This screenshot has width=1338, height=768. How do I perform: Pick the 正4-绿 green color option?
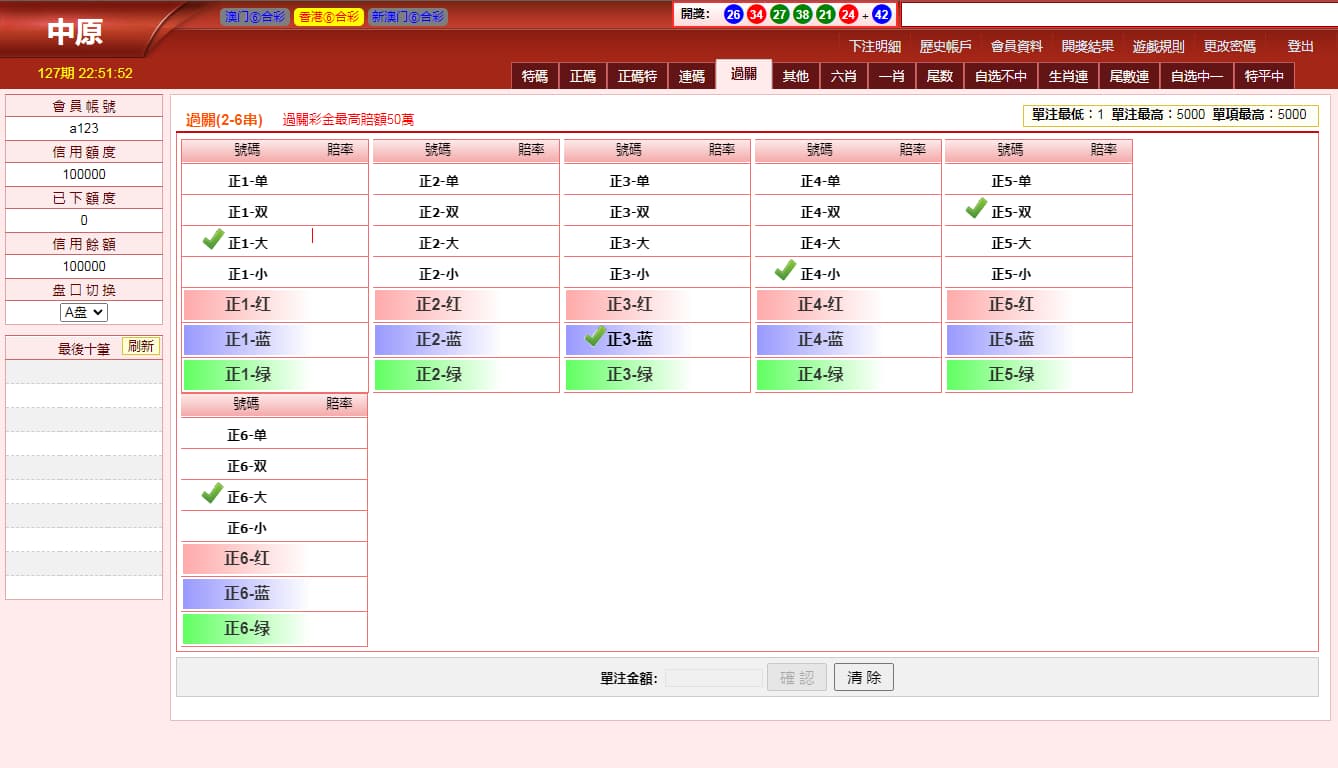pos(820,375)
